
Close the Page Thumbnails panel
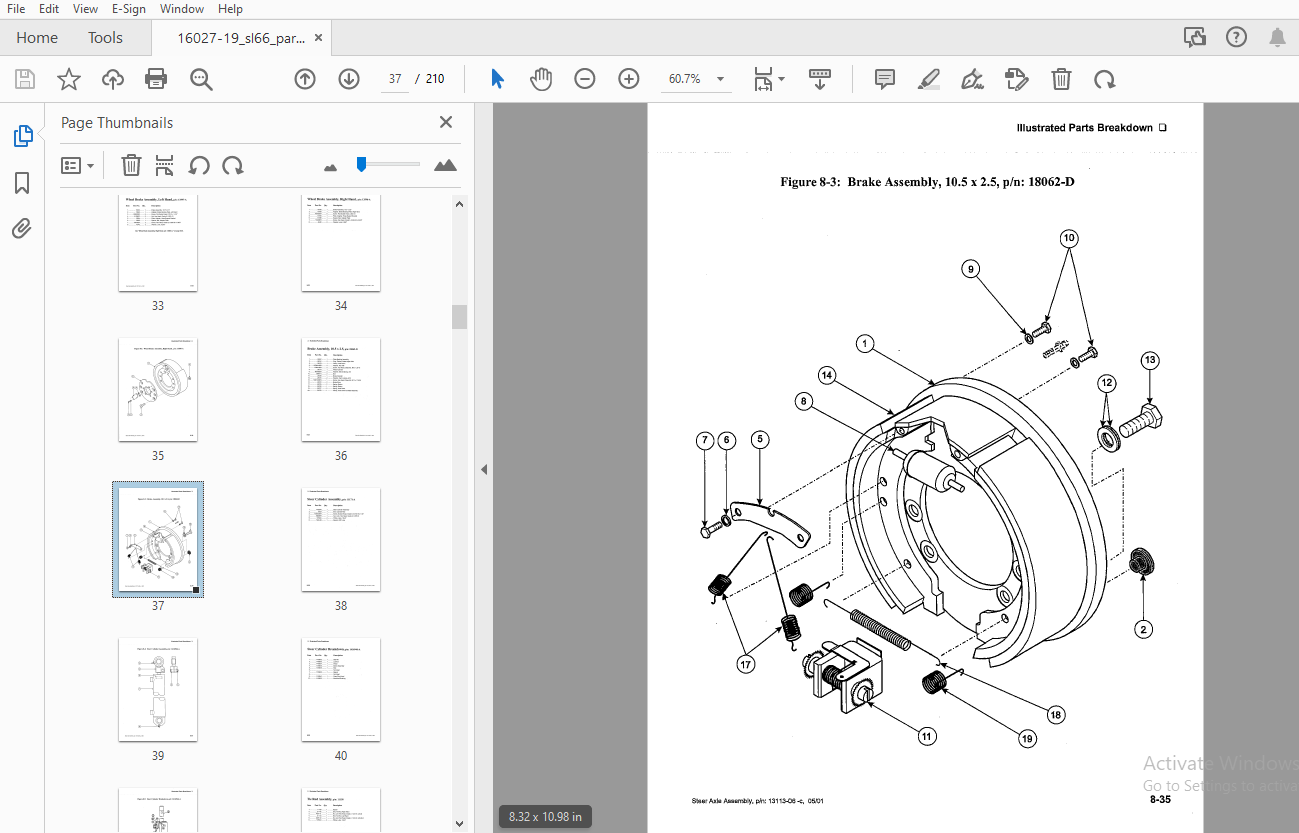[446, 122]
